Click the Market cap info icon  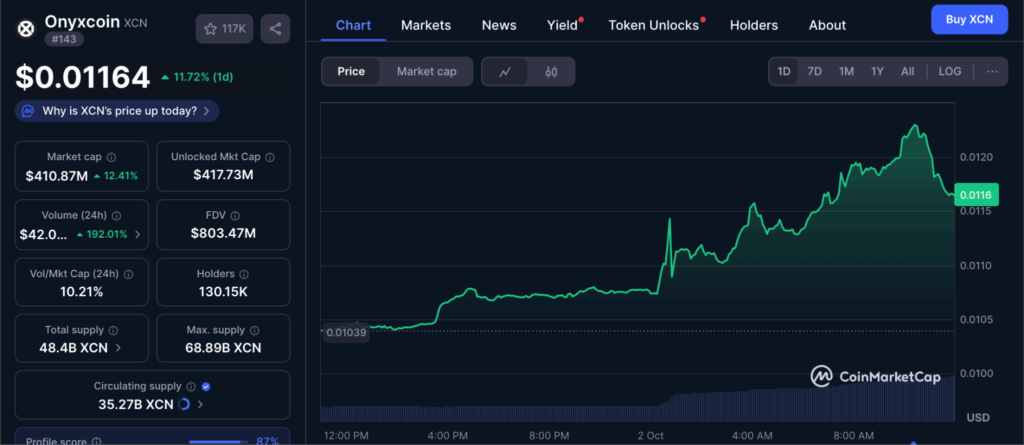click(x=111, y=157)
